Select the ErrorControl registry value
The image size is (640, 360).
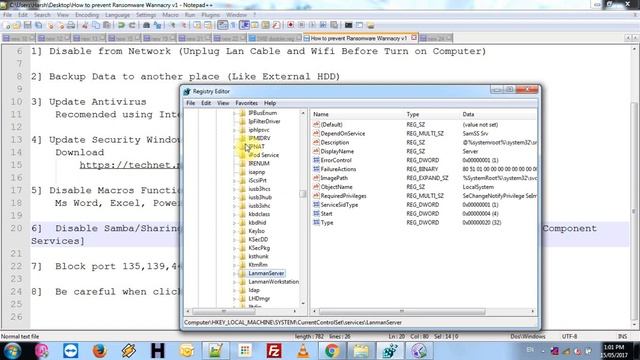click(x=336, y=160)
